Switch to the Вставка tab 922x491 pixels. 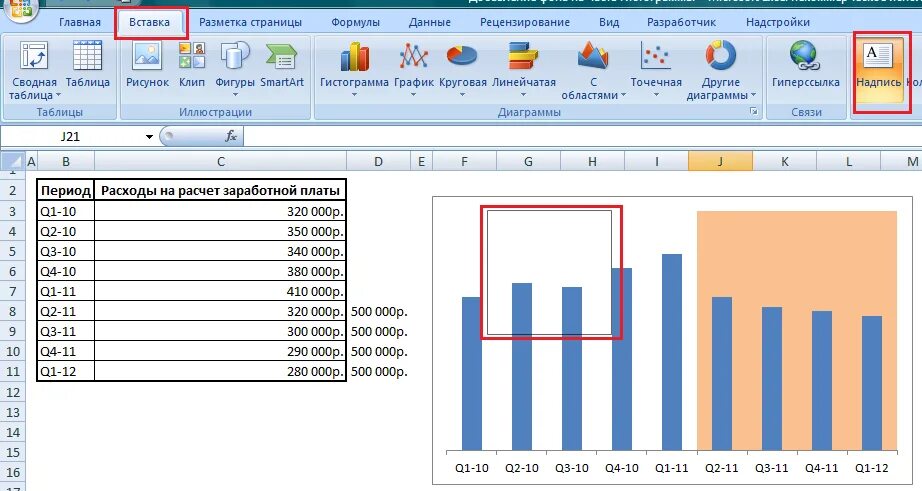149,22
